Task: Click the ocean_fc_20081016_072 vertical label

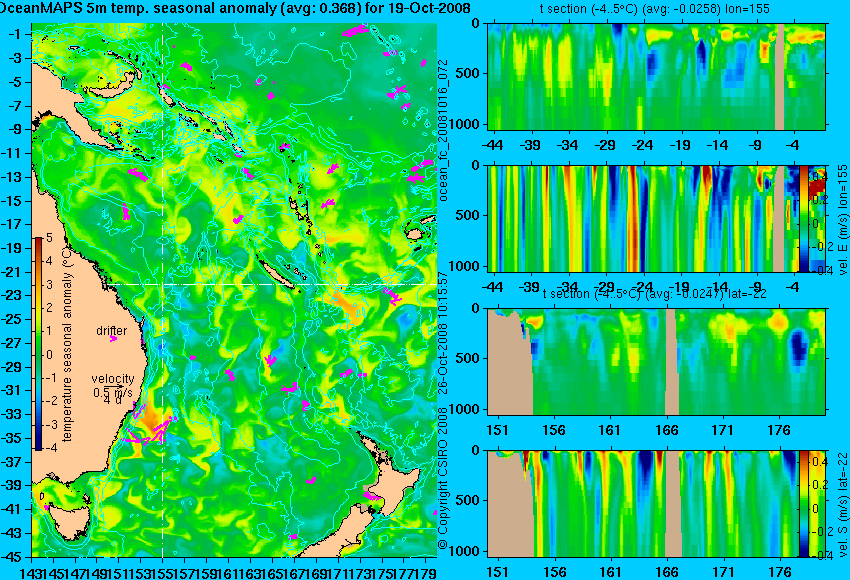Action: pos(443,130)
